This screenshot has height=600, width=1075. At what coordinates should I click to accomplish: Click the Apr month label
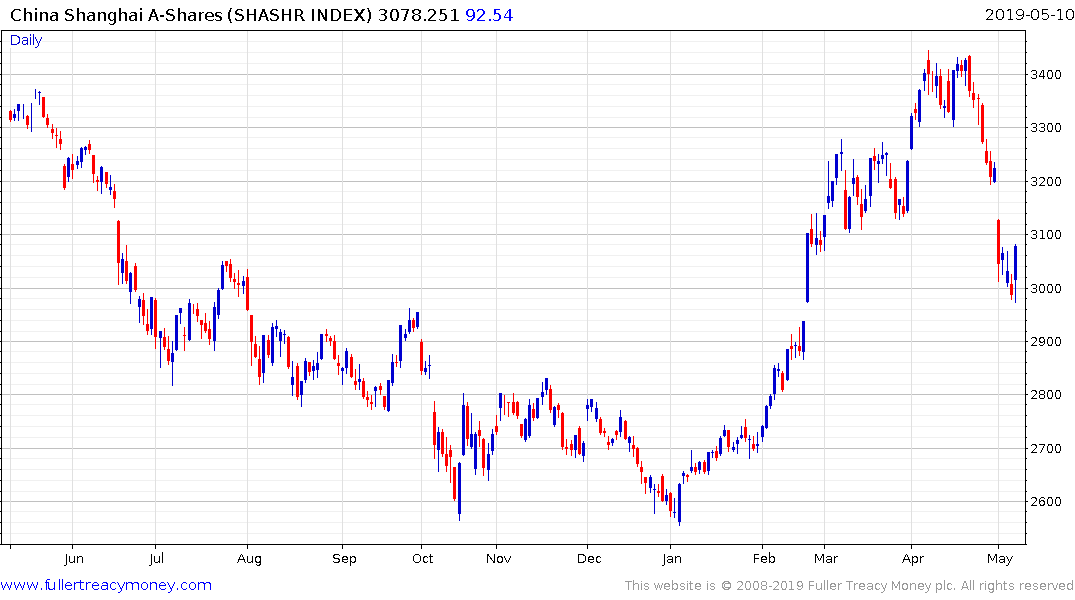[913, 559]
